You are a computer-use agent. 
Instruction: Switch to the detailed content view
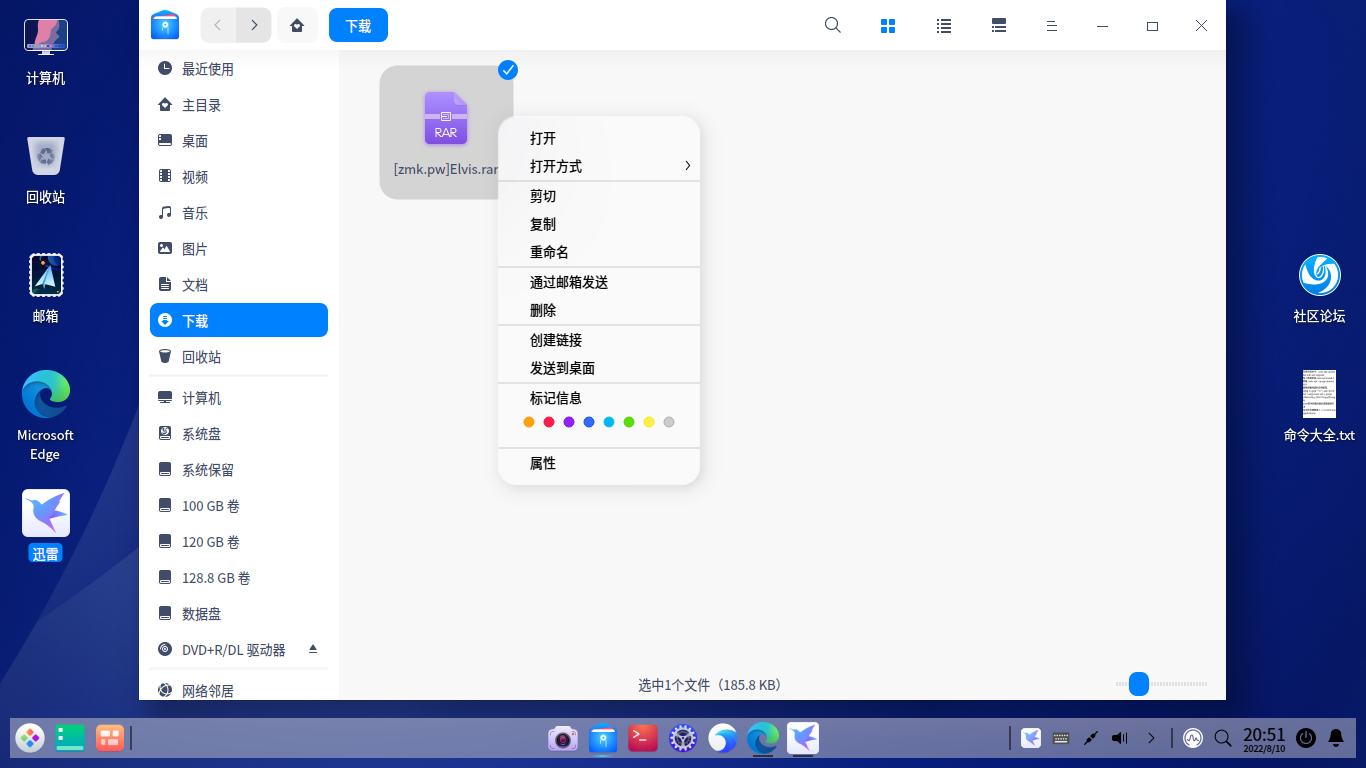pyautogui.click(x=998, y=25)
